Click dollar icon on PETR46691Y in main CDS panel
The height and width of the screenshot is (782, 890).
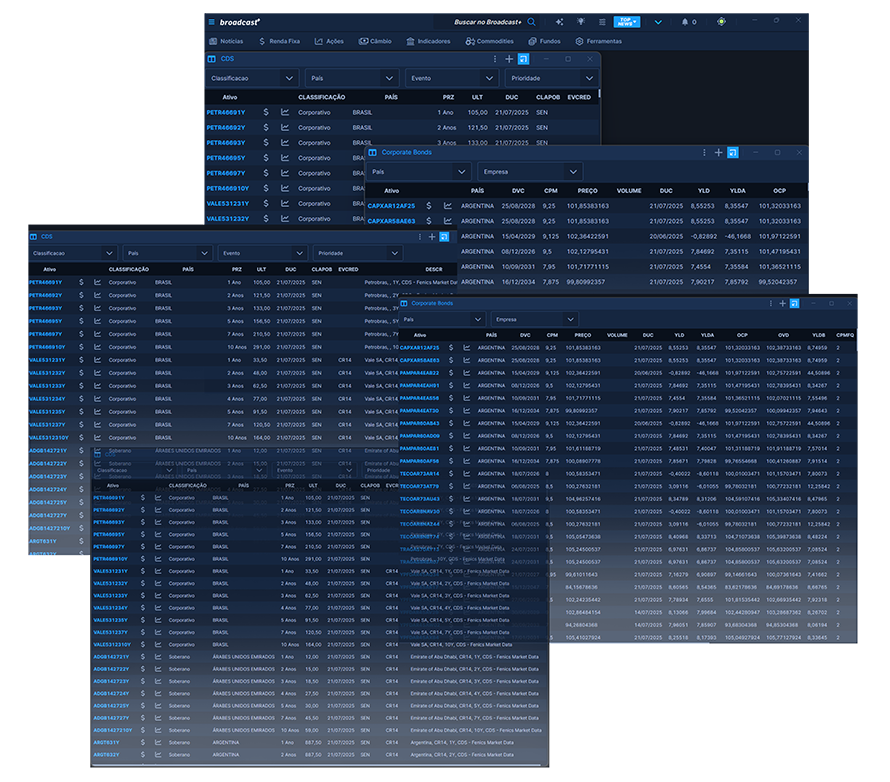(x=266, y=112)
